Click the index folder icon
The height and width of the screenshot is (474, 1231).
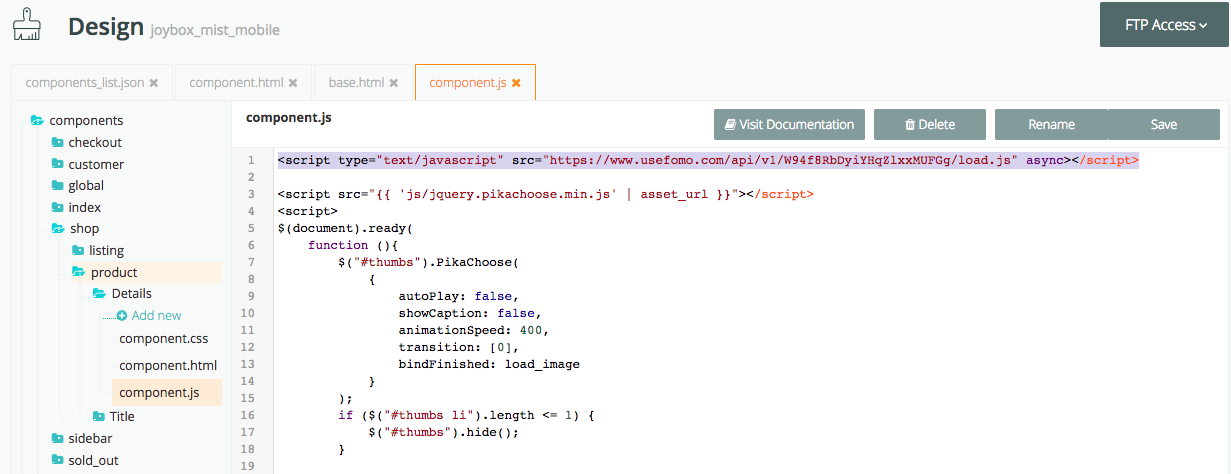[57, 207]
